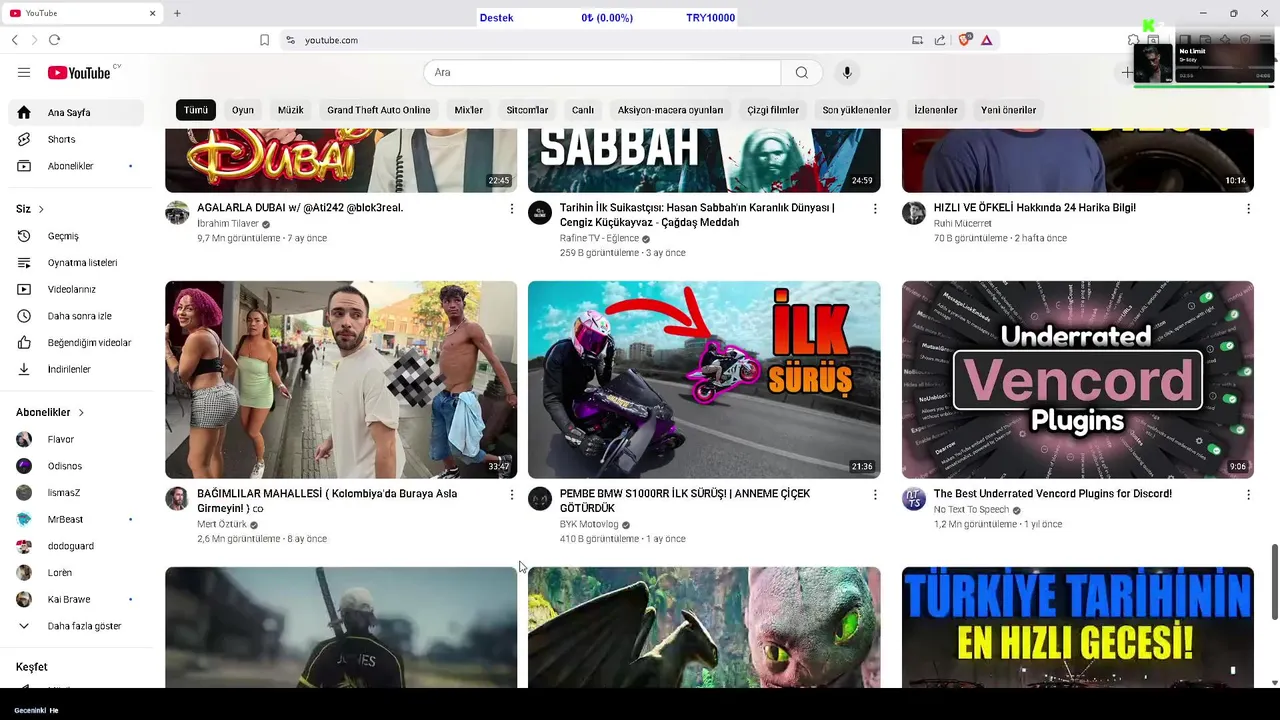Select the Çizgi filmler chip
Viewport: 1280px width, 720px height.
(x=773, y=110)
